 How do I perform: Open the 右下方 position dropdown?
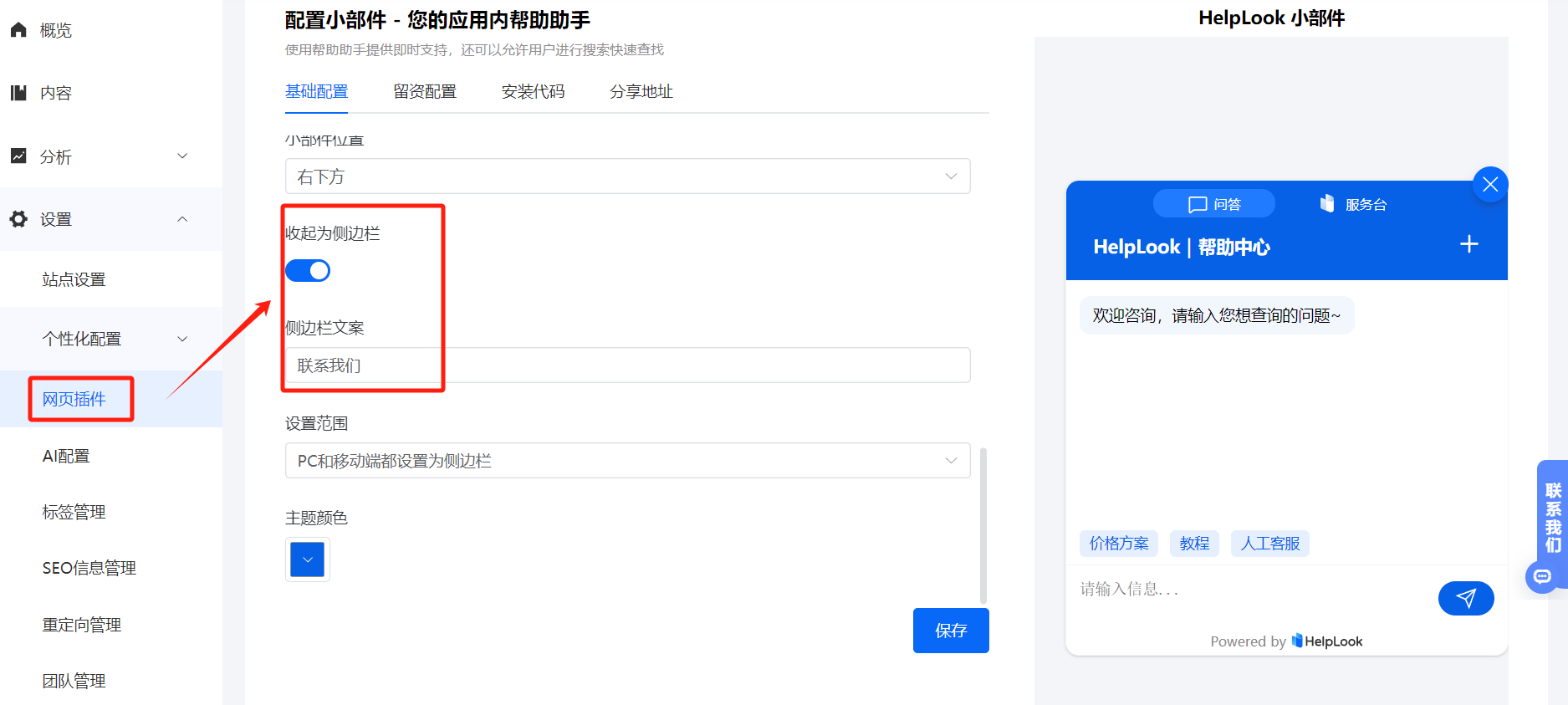click(627, 176)
